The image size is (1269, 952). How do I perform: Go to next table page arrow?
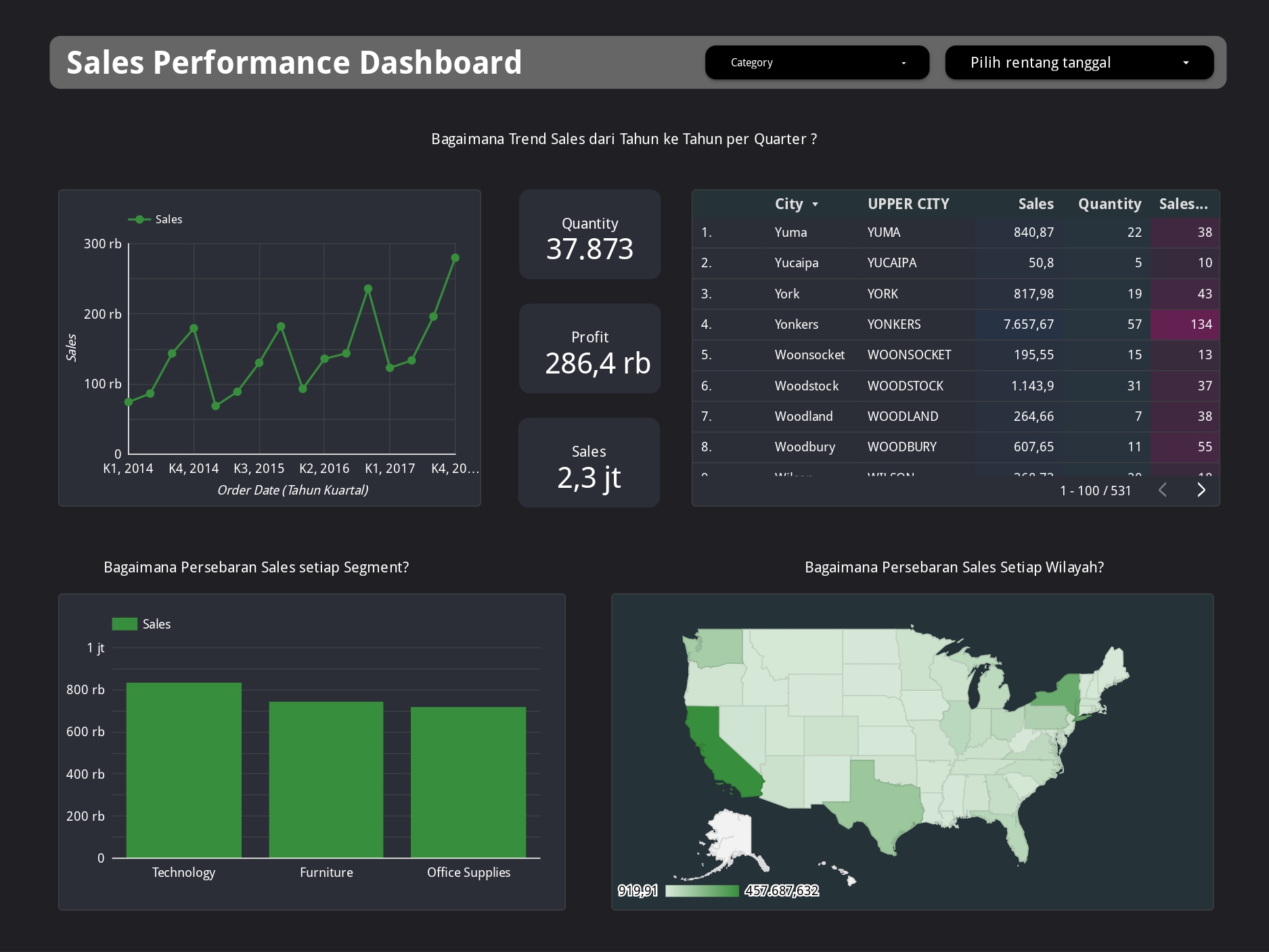[1201, 490]
